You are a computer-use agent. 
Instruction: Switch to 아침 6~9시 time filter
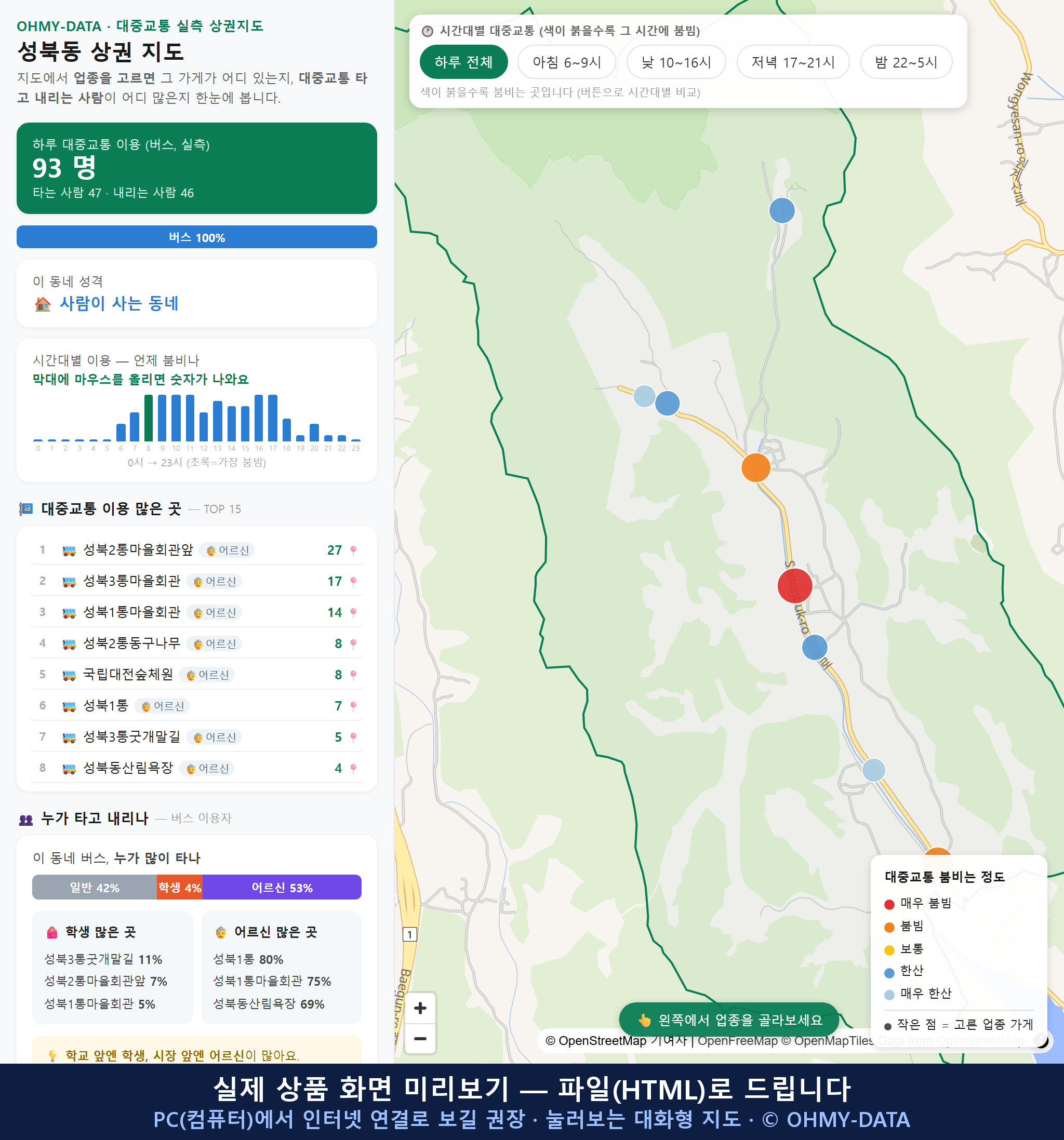[x=566, y=62]
